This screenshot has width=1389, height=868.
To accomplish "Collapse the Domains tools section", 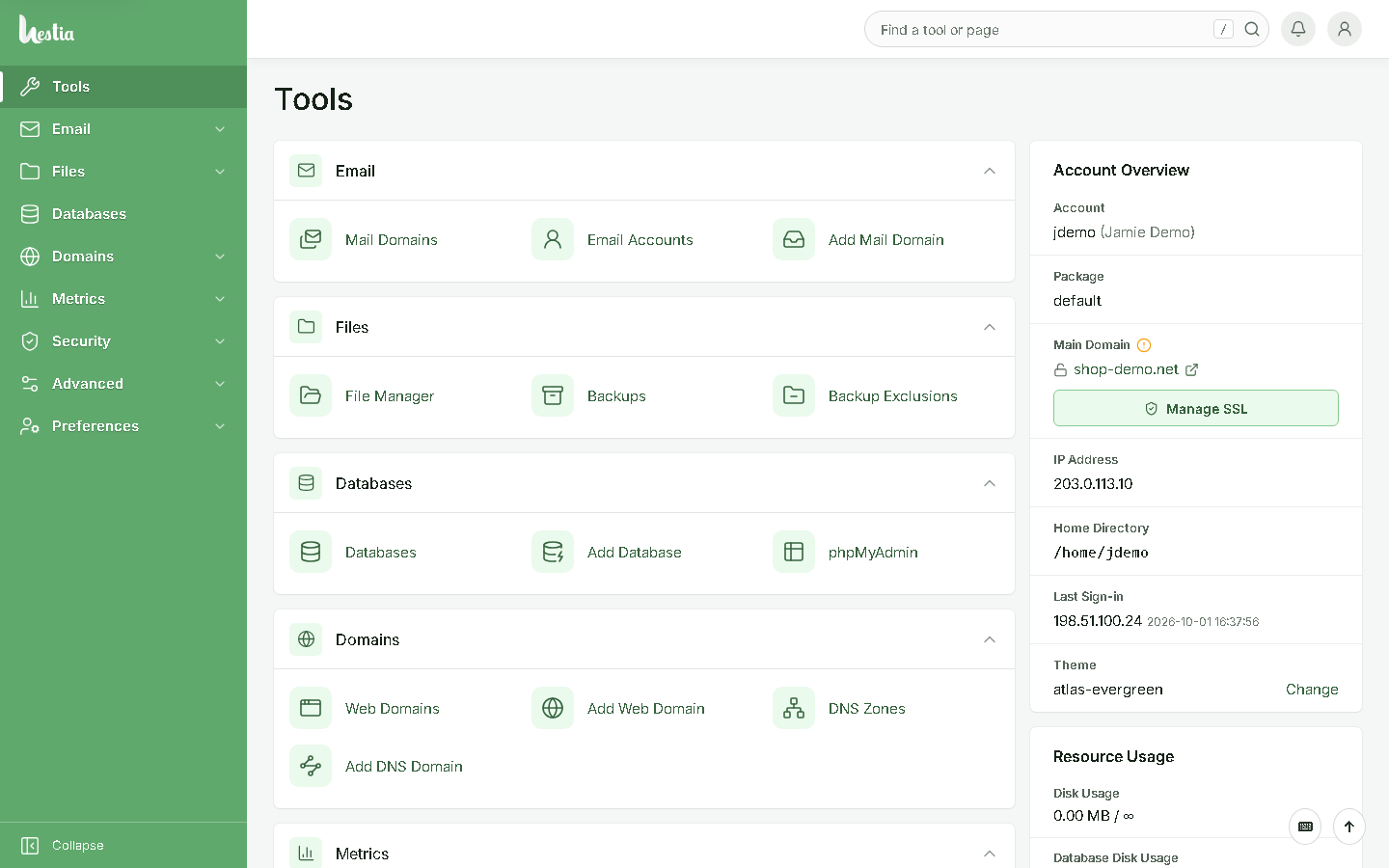I will coord(990,639).
